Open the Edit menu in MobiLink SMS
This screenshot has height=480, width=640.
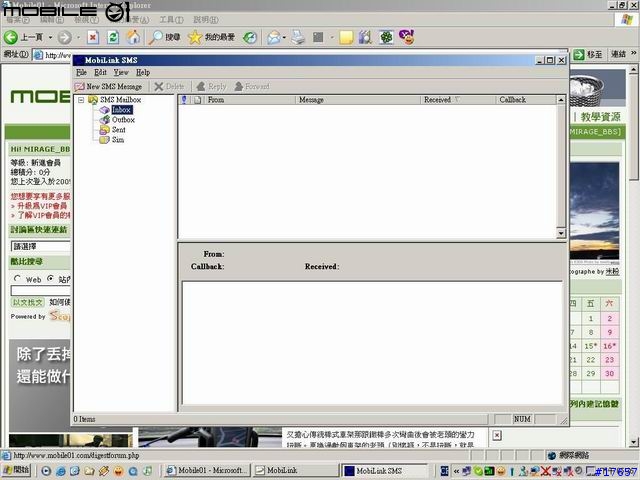click(x=100, y=72)
